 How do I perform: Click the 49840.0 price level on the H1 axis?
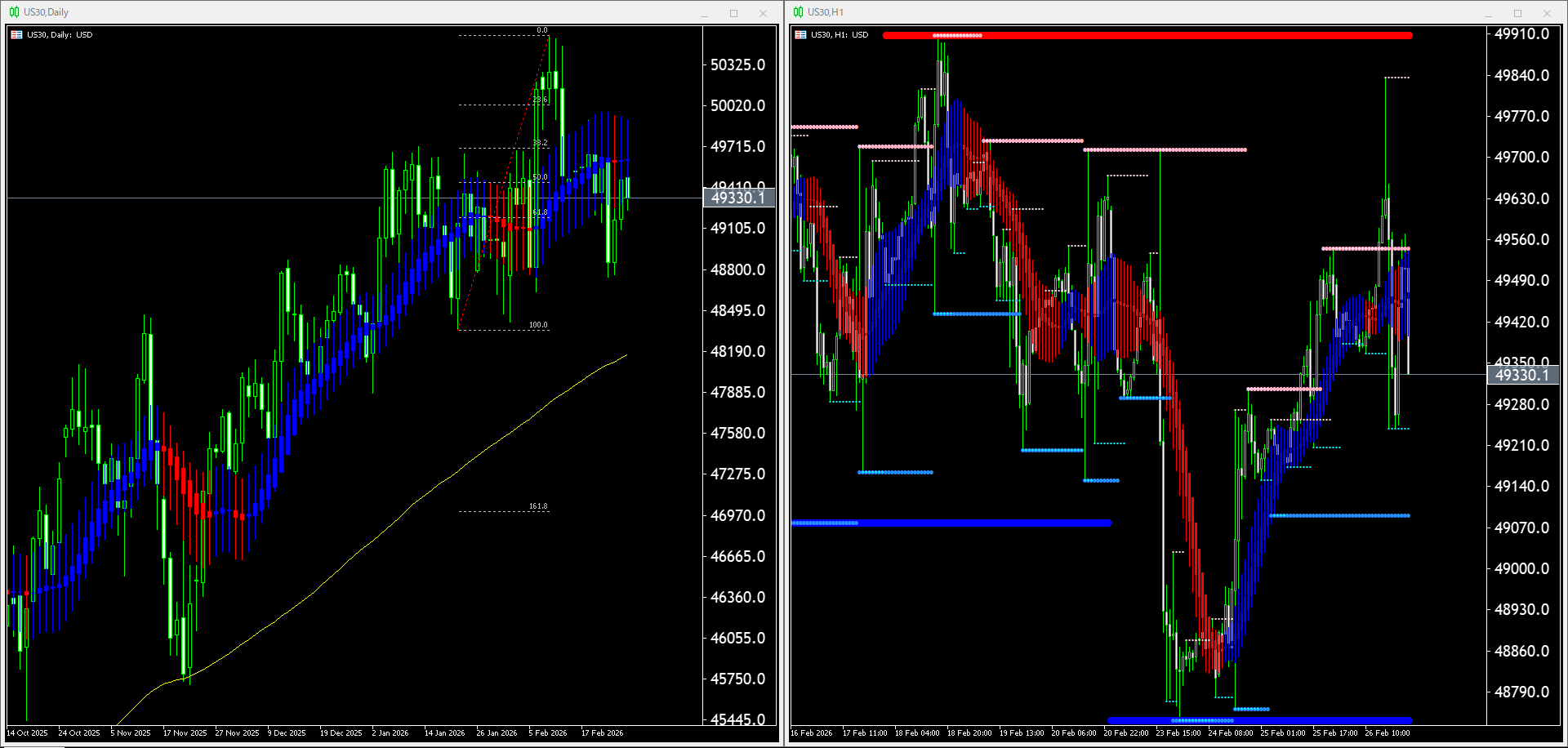[1522, 75]
